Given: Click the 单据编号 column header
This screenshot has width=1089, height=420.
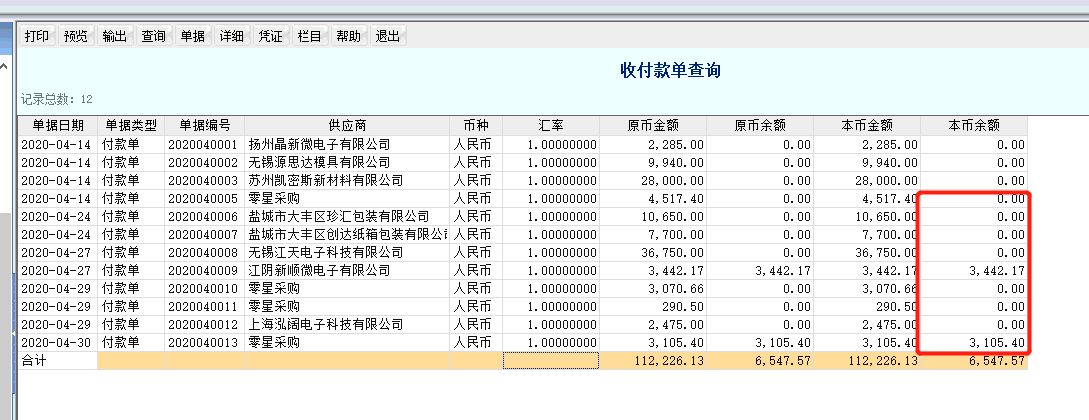Looking at the screenshot, I should (205, 126).
